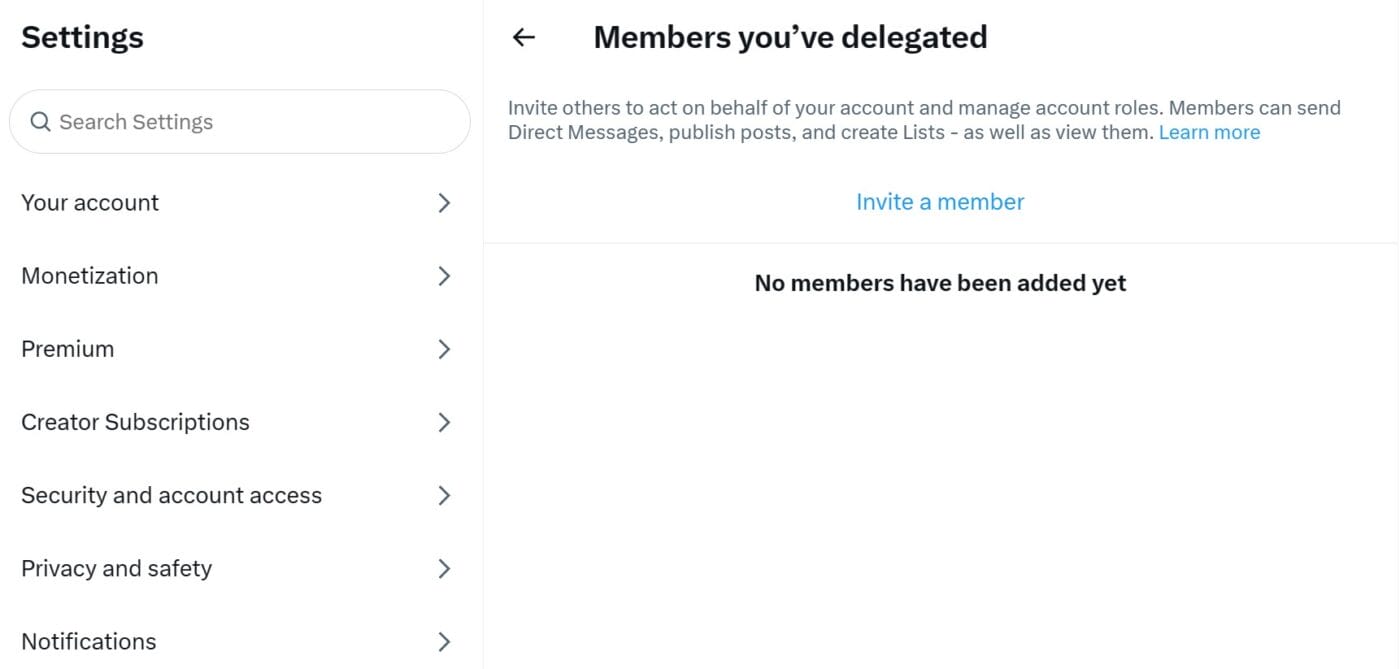The width and height of the screenshot is (1400, 669).
Task: Click the search magnifier icon
Action: [x=40, y=122]
